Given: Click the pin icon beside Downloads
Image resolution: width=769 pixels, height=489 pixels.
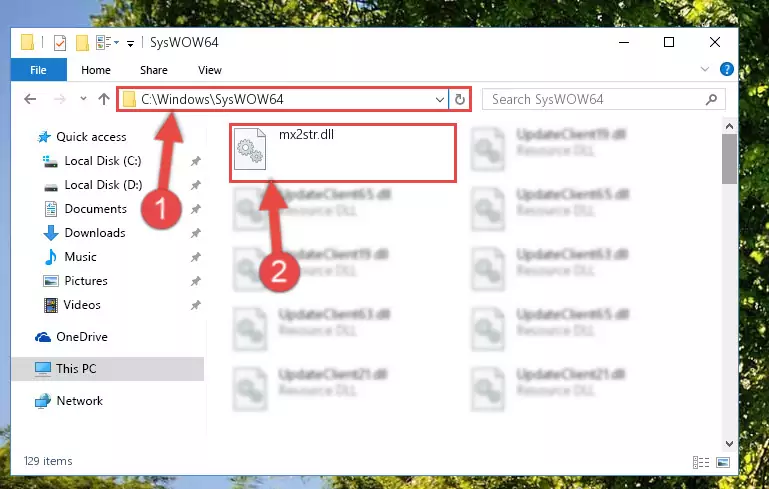Looking at the screenshot, I should coord(196,233).
